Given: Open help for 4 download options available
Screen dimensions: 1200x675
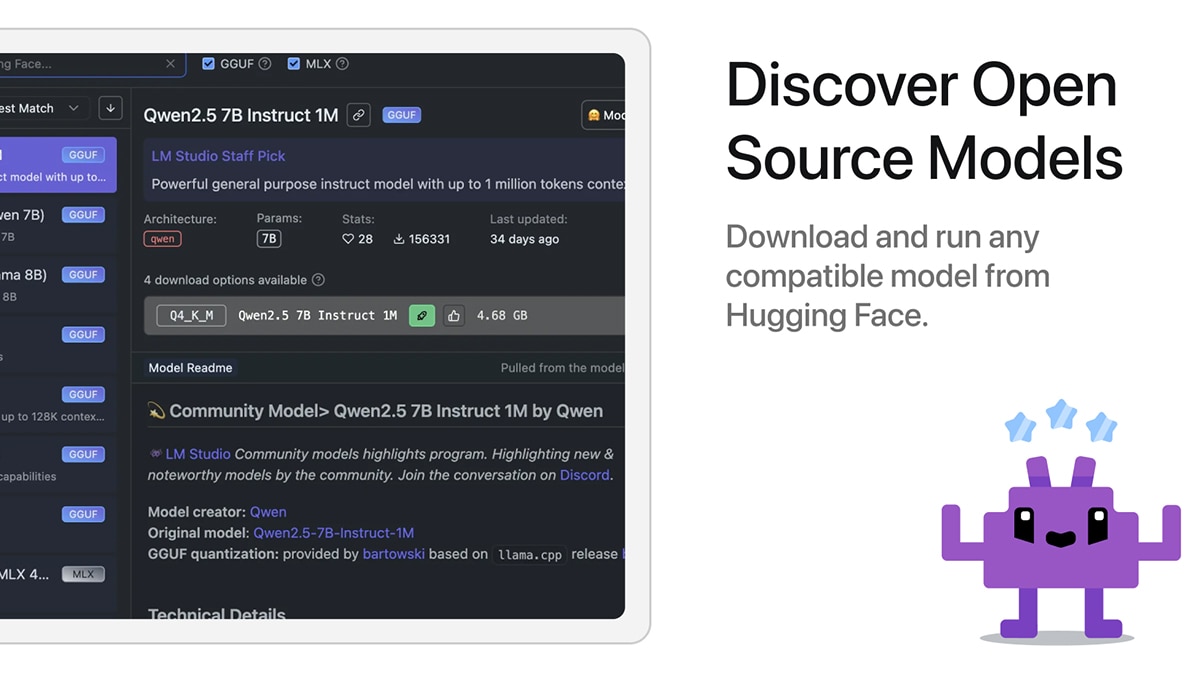Looking at the screenshot, I should (x=318, y=280).
